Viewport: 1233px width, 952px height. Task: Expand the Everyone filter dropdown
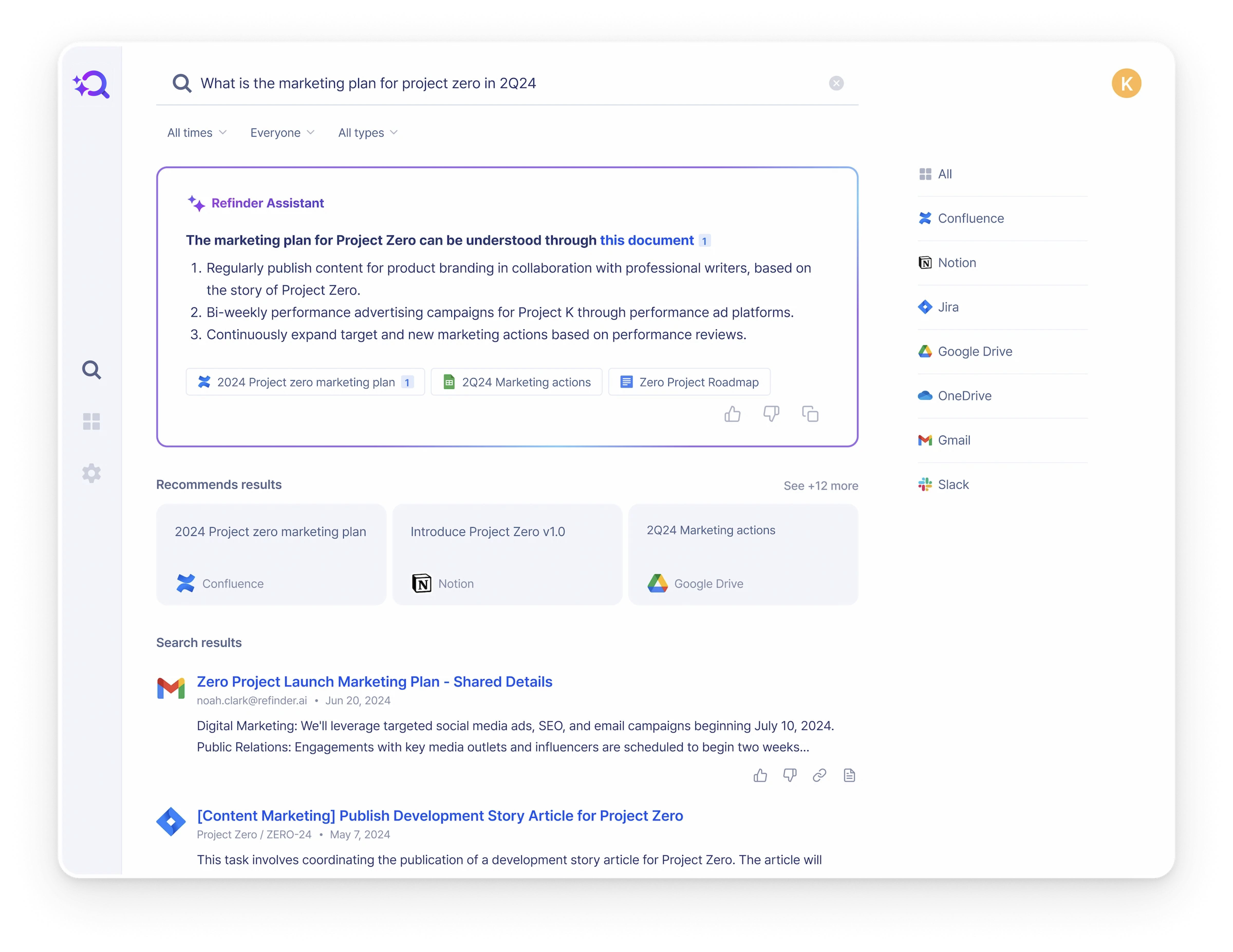(x=282, y=132)
